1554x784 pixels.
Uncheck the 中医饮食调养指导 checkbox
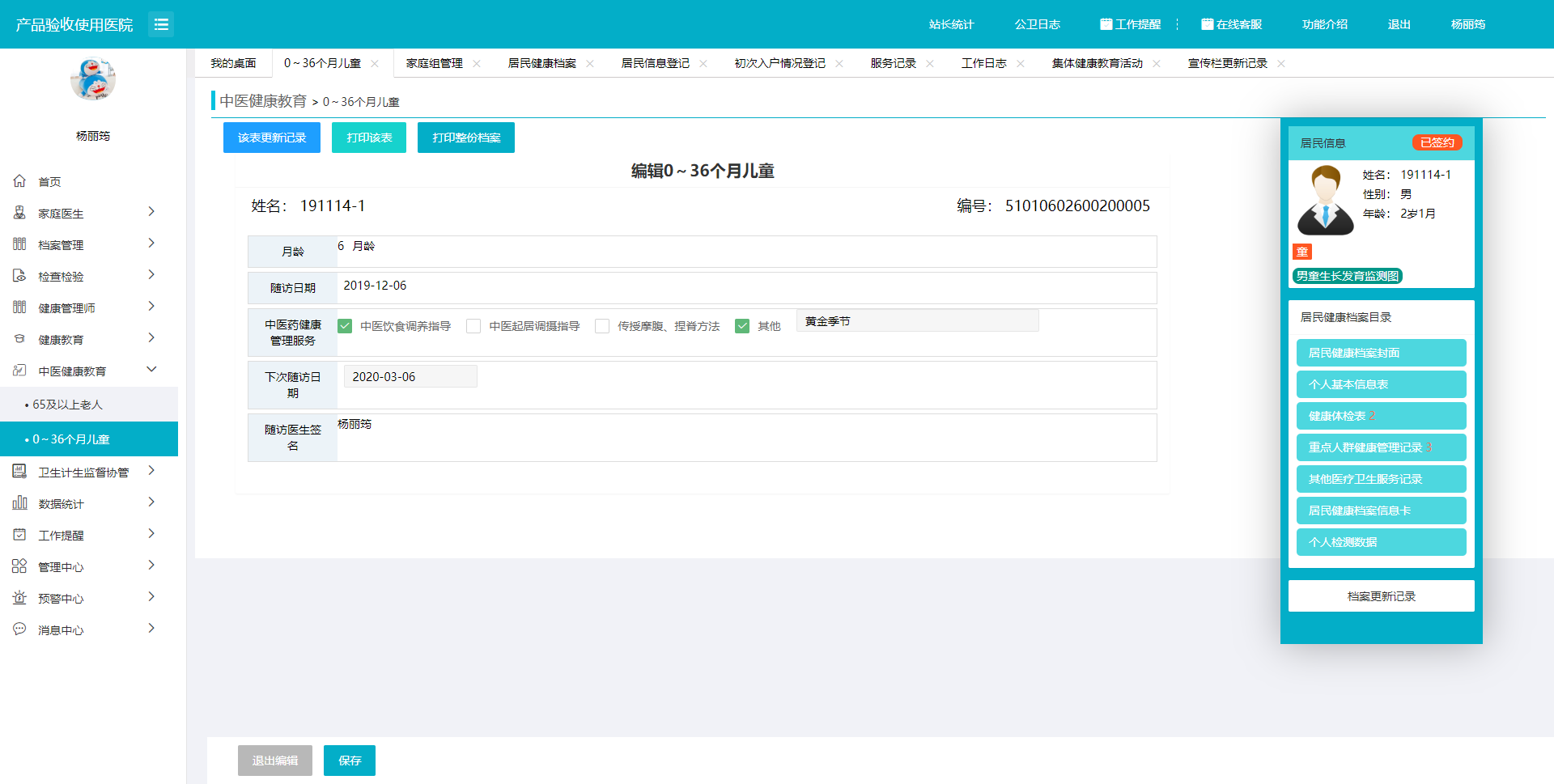345,326
